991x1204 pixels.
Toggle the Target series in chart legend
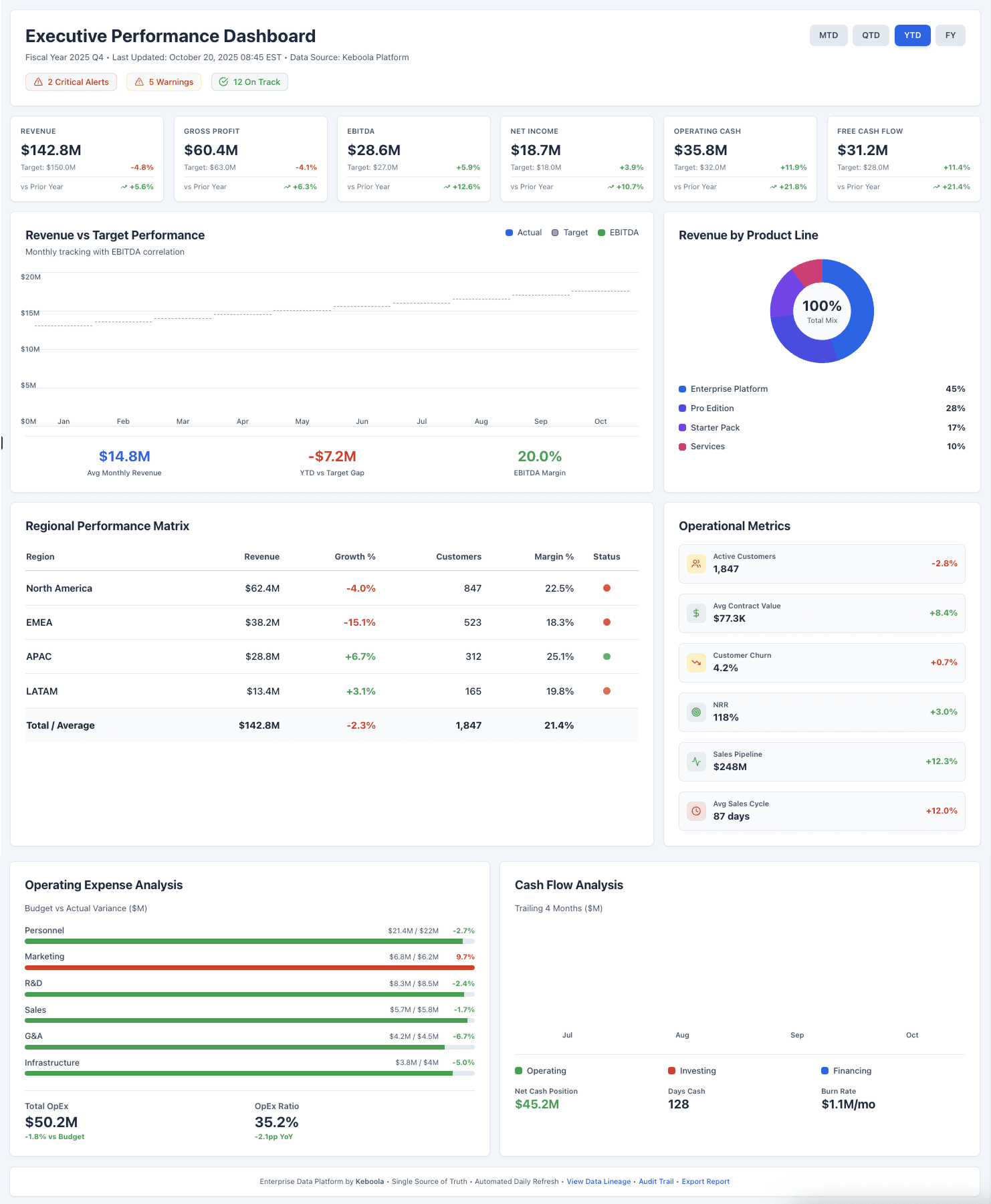(x=570, y=233)
